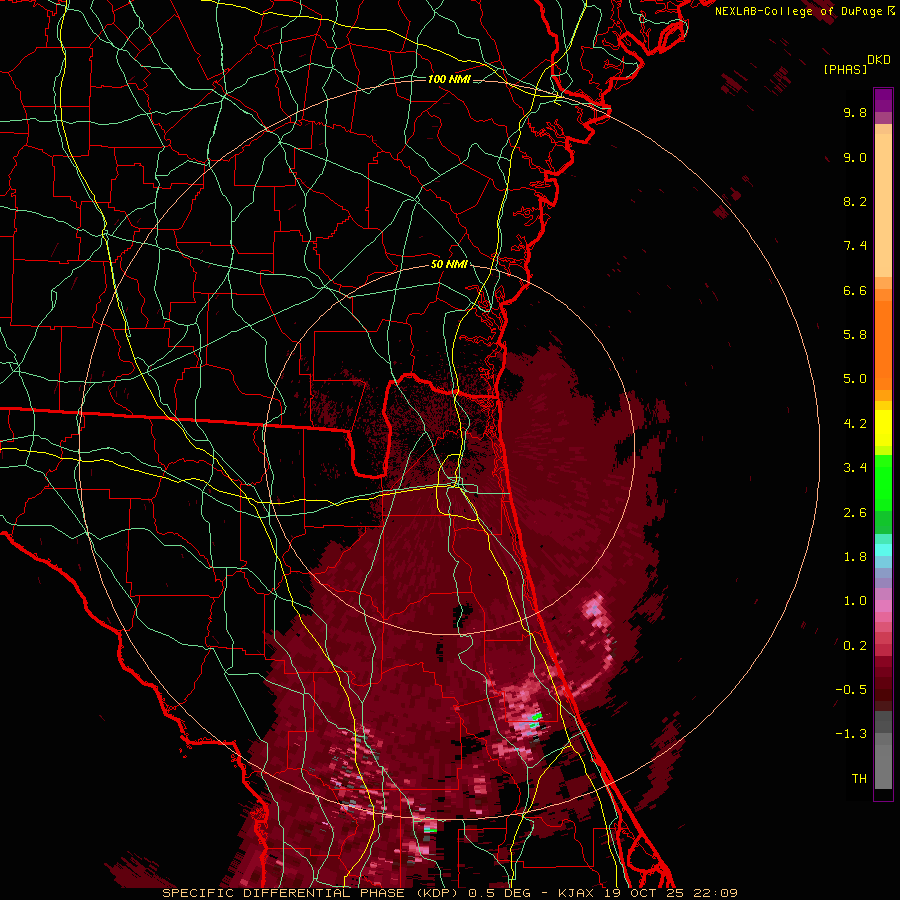Image resolution: width=900 pixels, height=900 pixels.
Task: Choose the 2.6 legend label
Action: pyautogui.click(x=855, y=513)
